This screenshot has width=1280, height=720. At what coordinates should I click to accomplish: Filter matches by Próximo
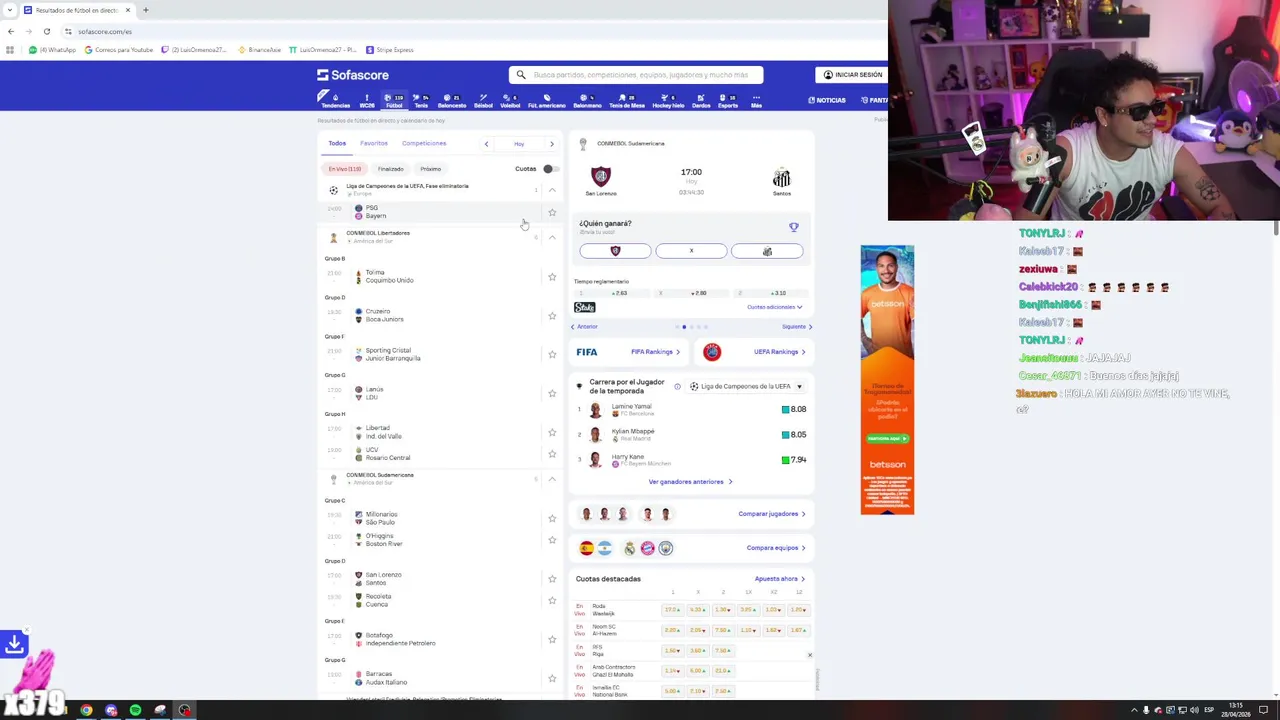430,169
